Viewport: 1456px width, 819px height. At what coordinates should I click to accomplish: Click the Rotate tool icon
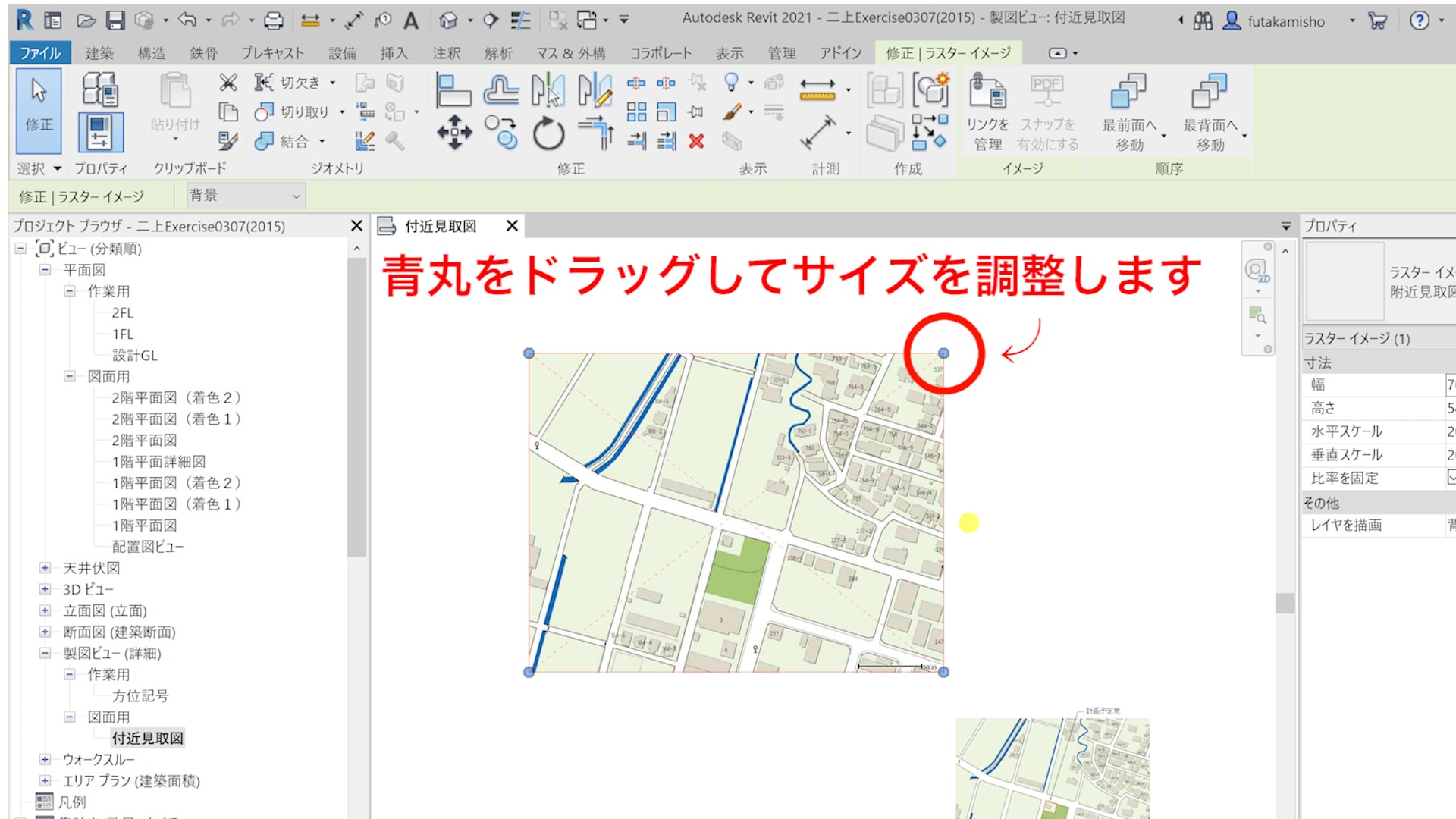(548, 134)
